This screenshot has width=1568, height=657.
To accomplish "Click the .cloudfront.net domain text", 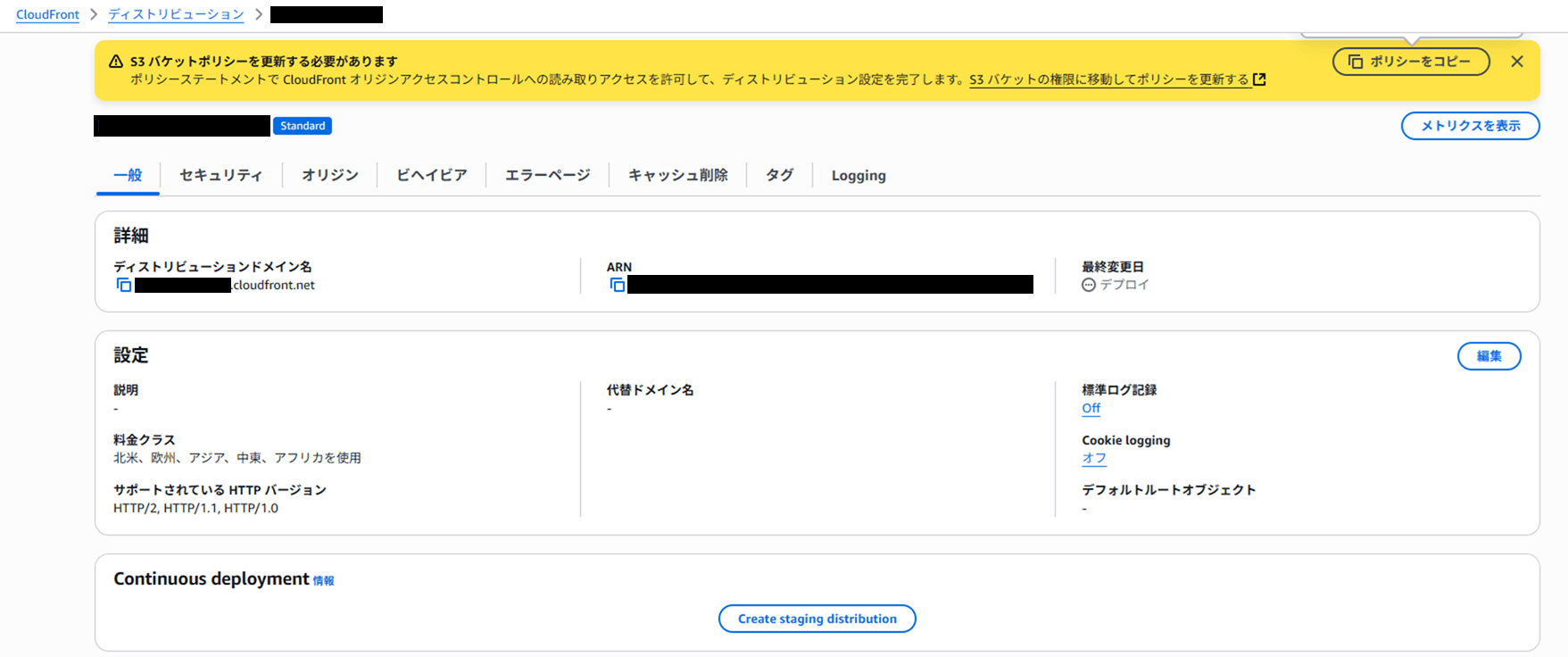I will [273, 286].
